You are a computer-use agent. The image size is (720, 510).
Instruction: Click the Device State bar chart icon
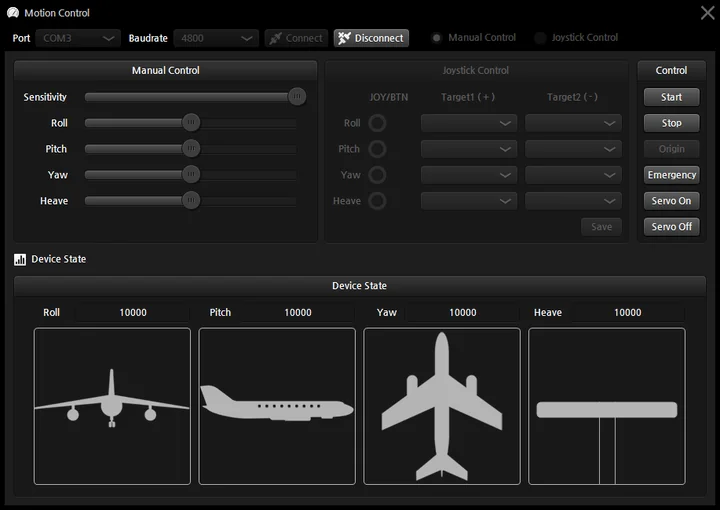[20, 259]
